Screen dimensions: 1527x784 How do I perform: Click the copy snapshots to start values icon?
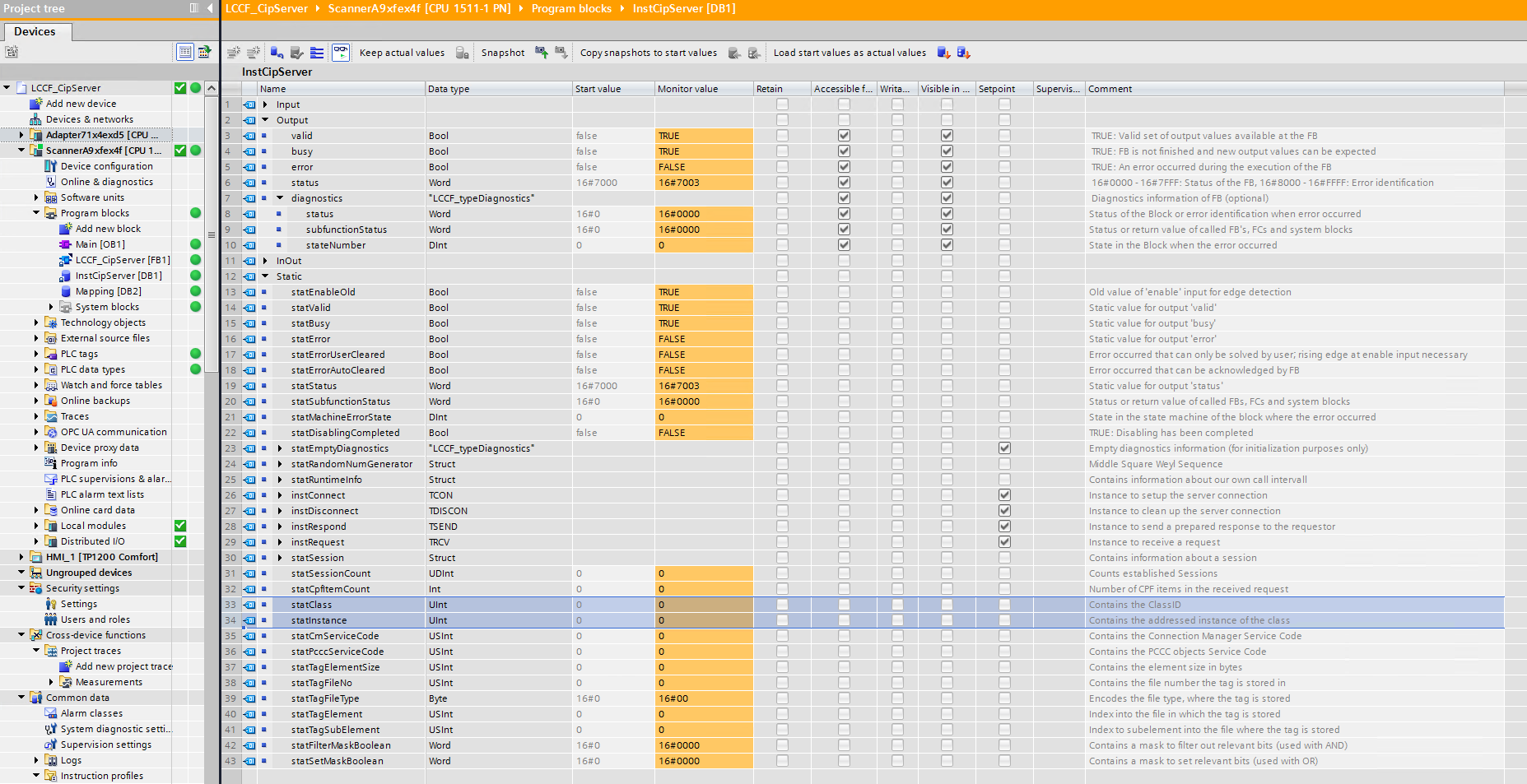click(x=734, y=53)
